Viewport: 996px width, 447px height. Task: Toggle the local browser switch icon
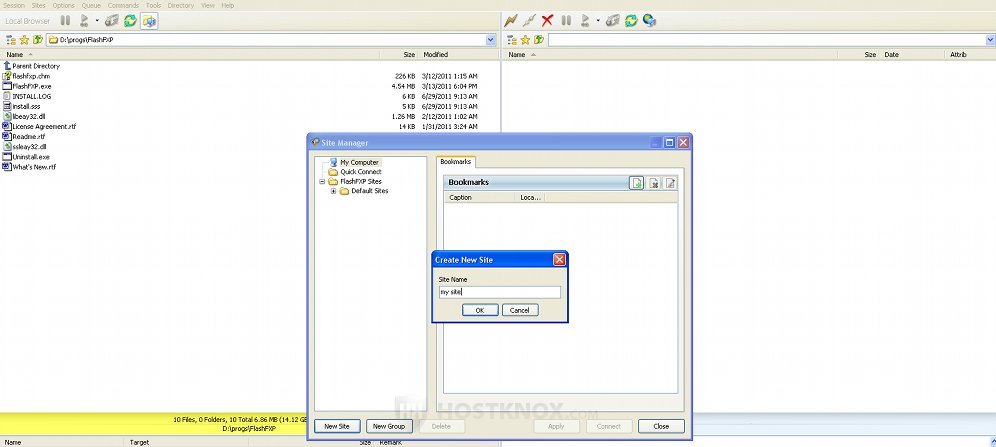[x=149, y=21]
